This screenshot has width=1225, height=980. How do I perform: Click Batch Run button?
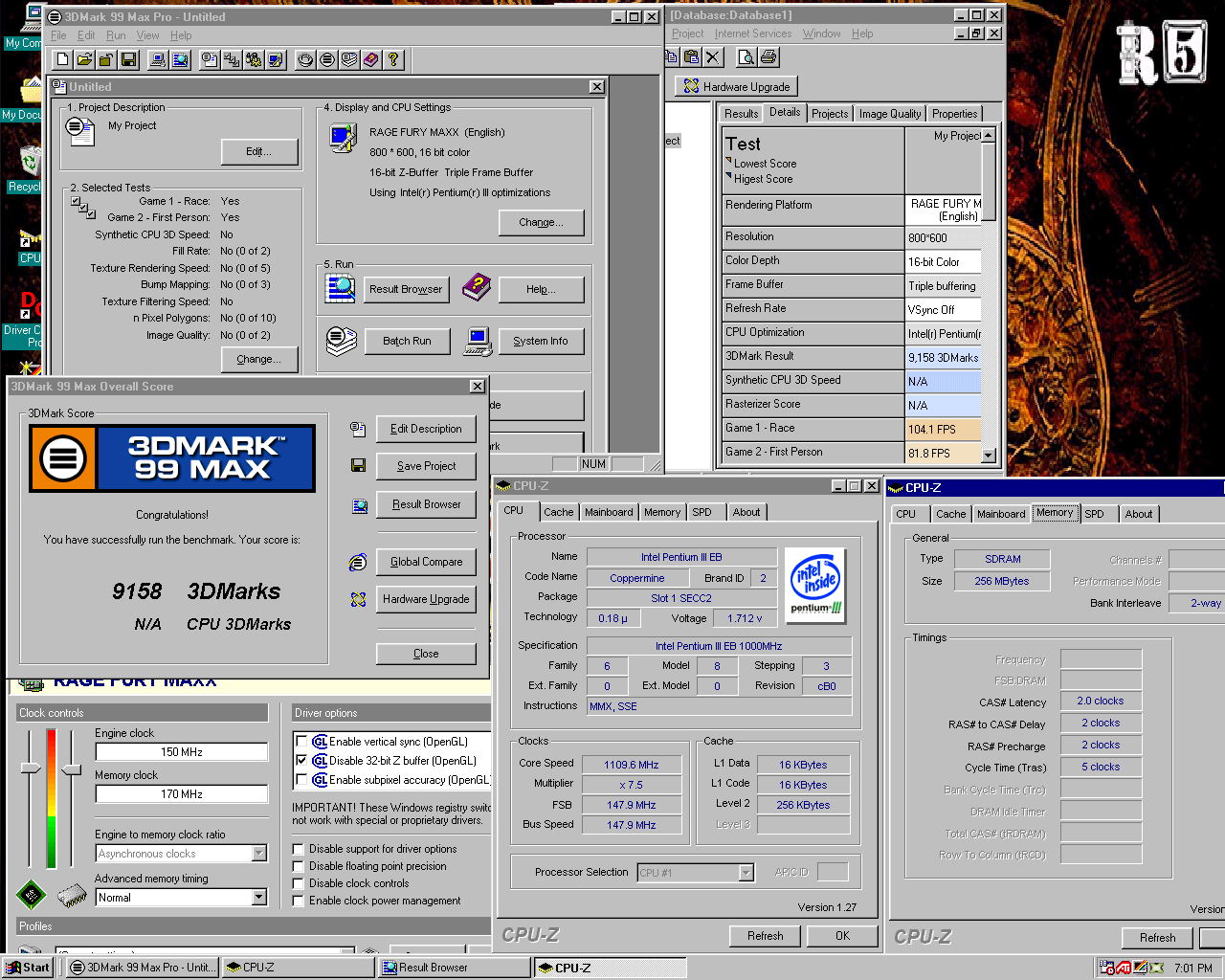point(407,341)
